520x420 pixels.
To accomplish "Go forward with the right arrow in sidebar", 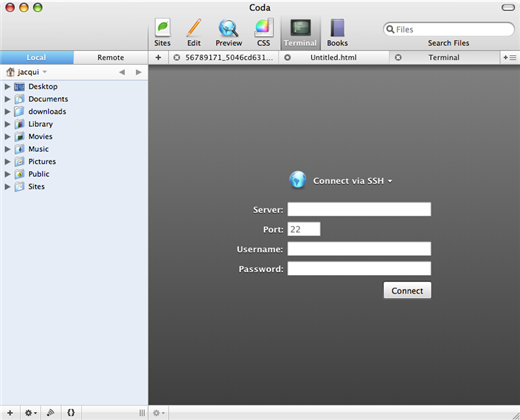I will click(139, 72).
